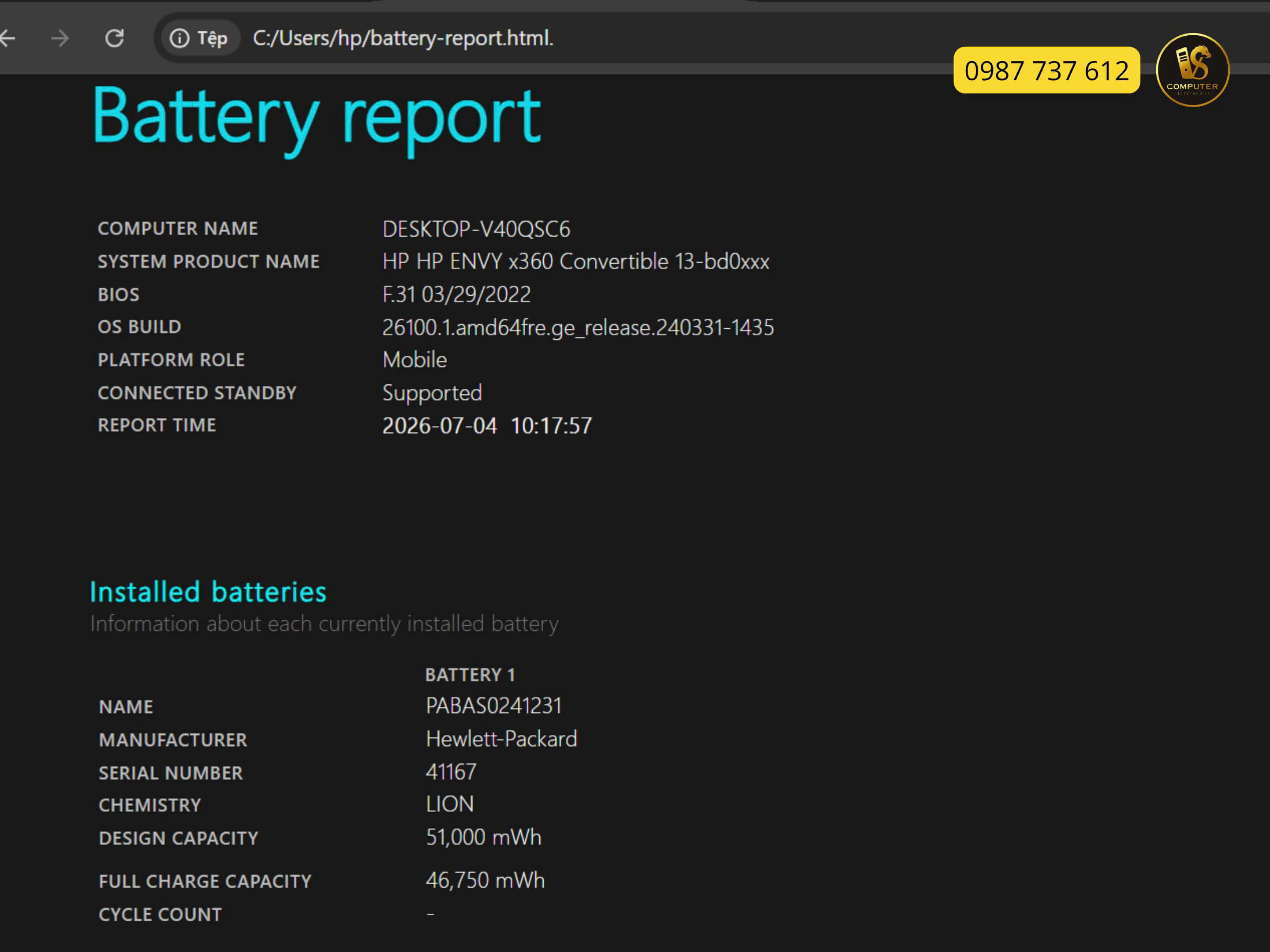Select the SERIAL NUMBER label
The image size is (1270, 952).
tap(171, 773)
